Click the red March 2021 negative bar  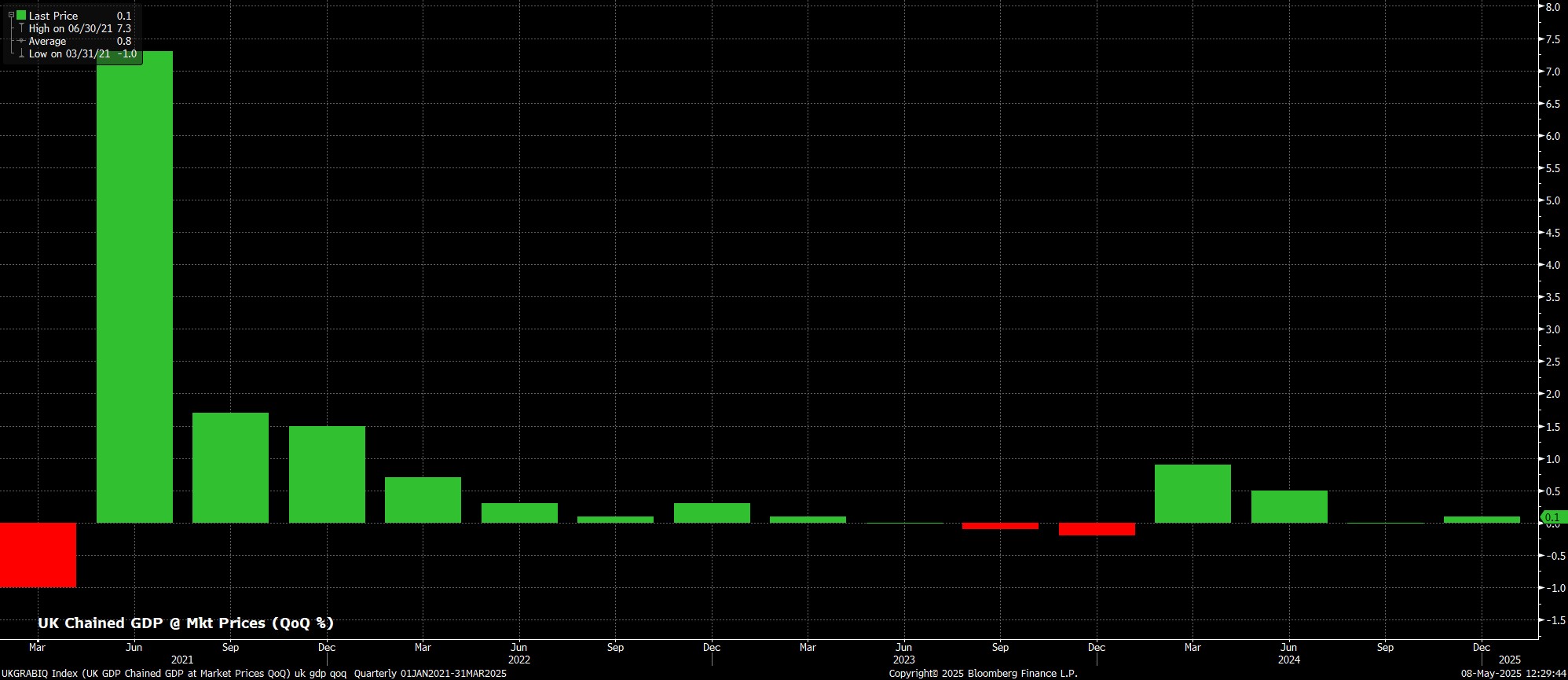click(38, 555)
